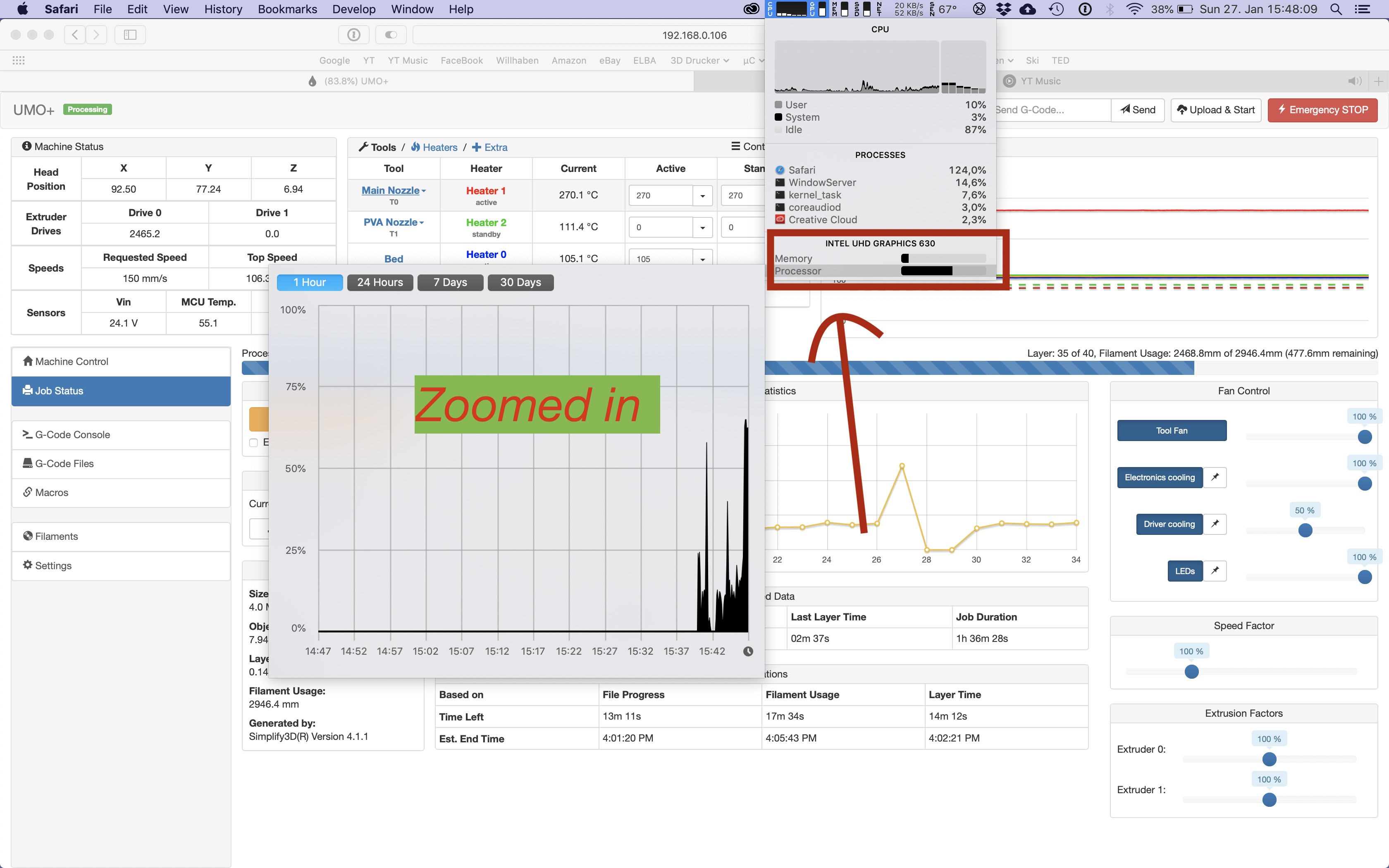This screenshot has width=1389, height=868.
Task: Click the Speed Factor slider handle
Action: point(1191,672)
